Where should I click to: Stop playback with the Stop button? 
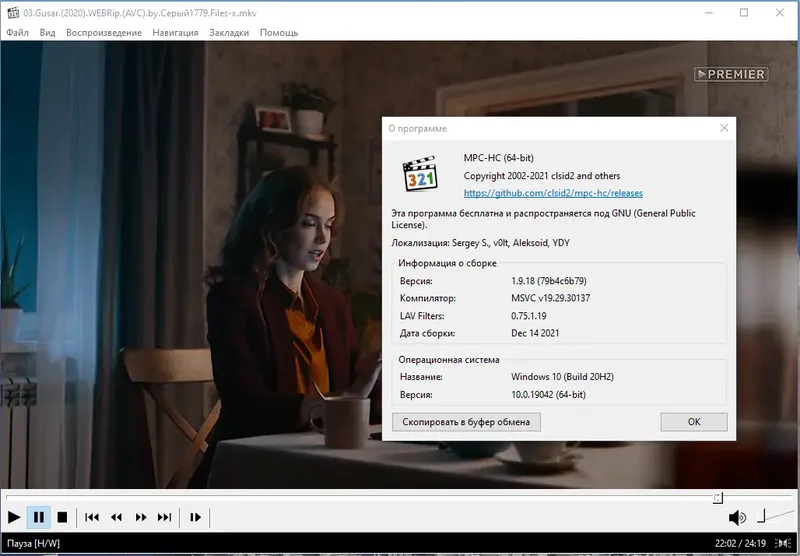click(62, 517)
